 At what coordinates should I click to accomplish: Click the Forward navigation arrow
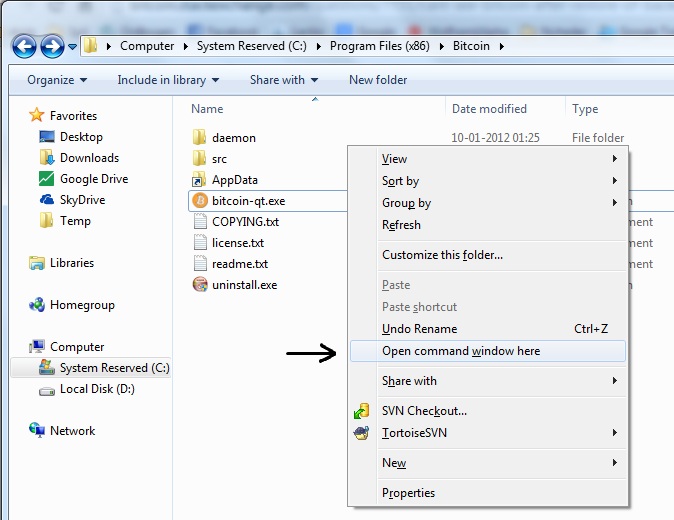[52, 46]
